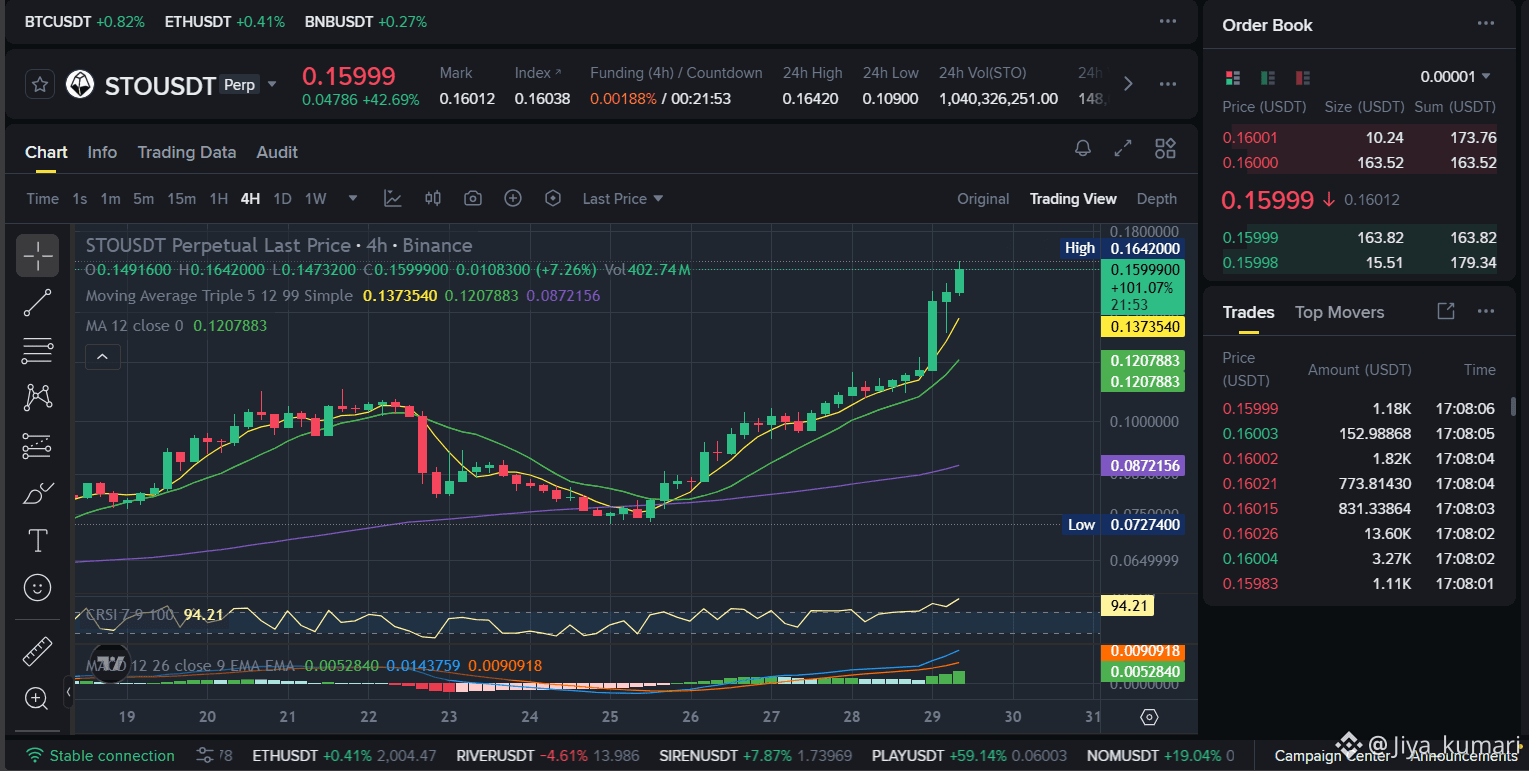This screenshot has height=771, width=1529.
Task: Switch chart interval to 1m
Action: coord(110,199)
